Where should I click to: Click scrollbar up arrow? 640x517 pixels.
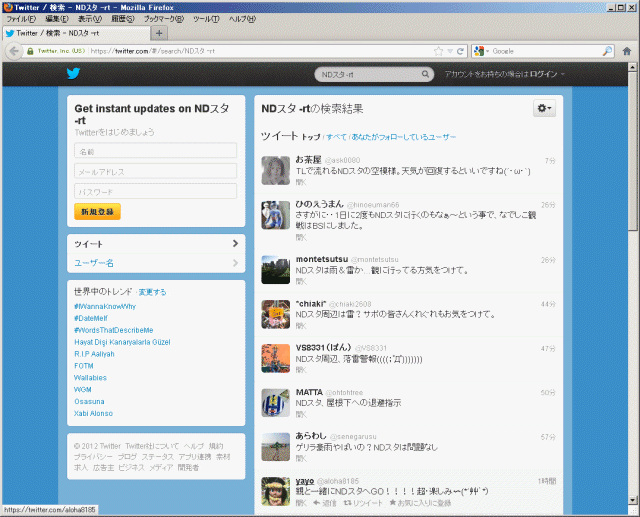pos(632,67)
